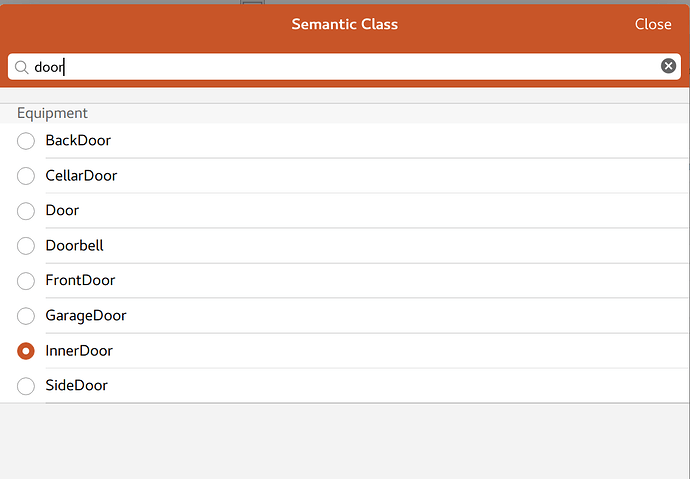
Task: Click the SideDoor label text
Action: coord(76,386)
